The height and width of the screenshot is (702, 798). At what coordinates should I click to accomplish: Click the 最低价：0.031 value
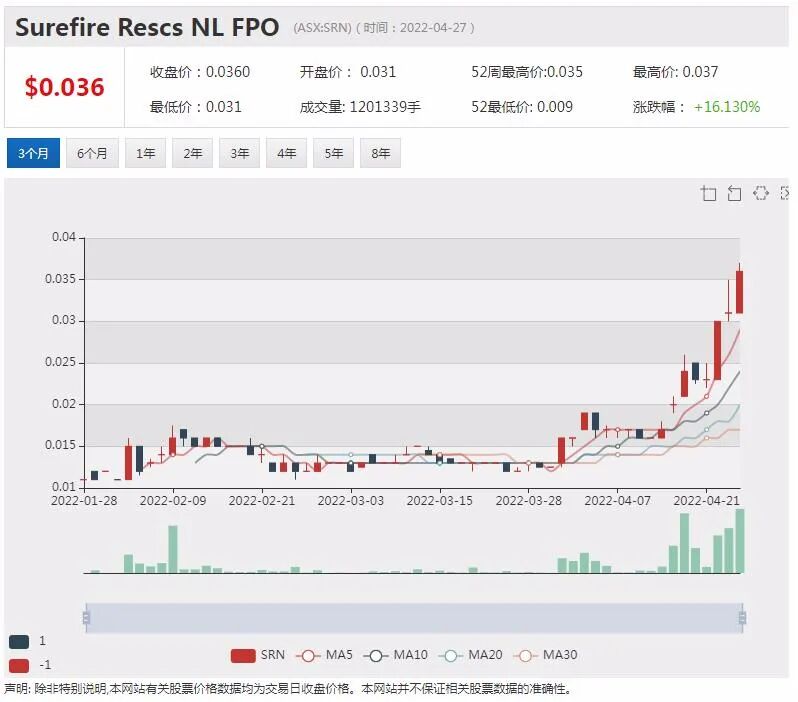tap(195, 107)
